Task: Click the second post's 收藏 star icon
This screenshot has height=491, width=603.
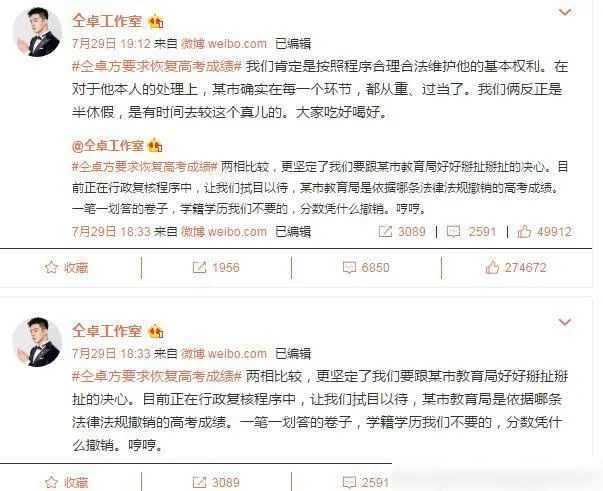Action: [51, 482]
